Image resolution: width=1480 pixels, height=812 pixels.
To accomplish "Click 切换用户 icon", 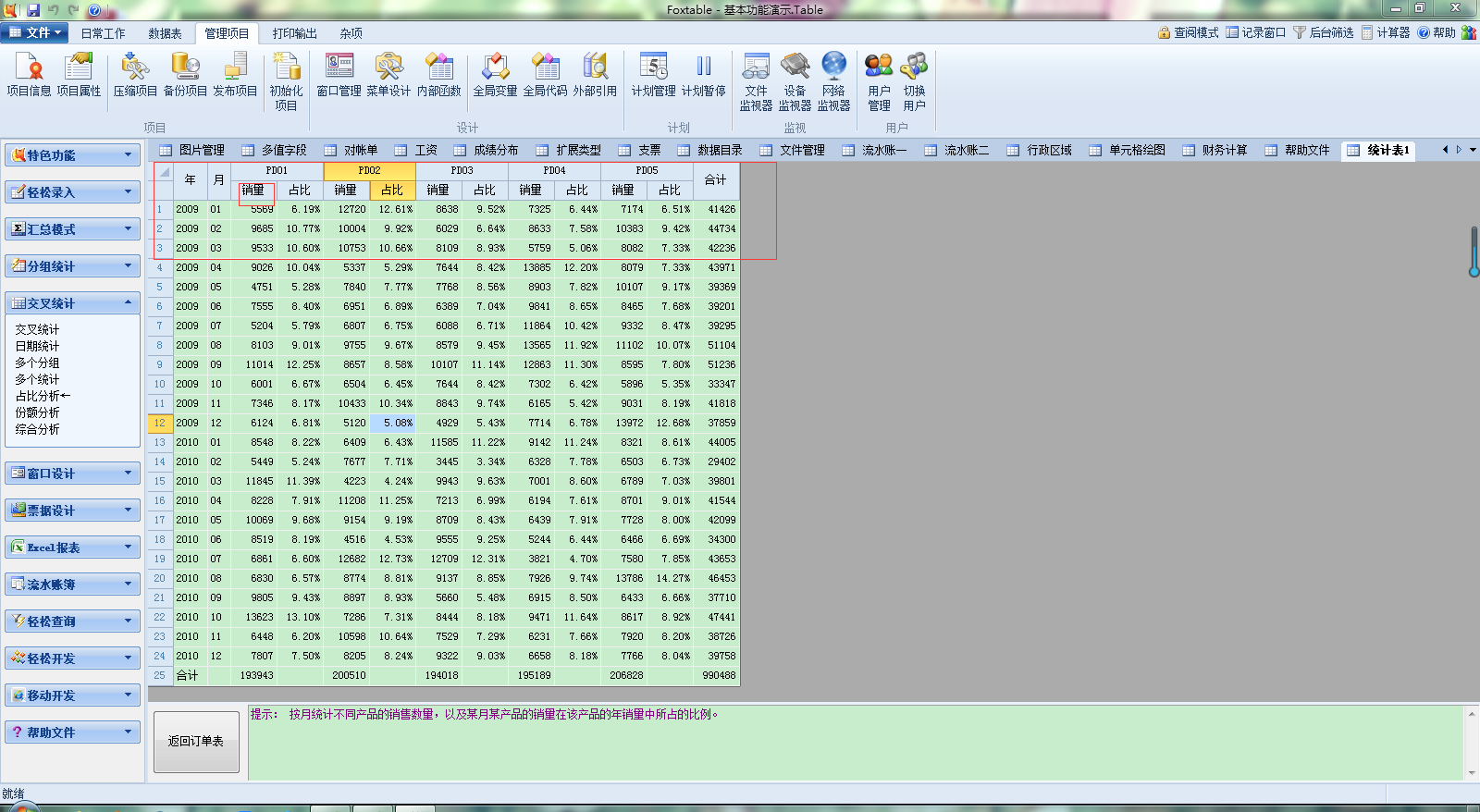I will pos(914,82).
